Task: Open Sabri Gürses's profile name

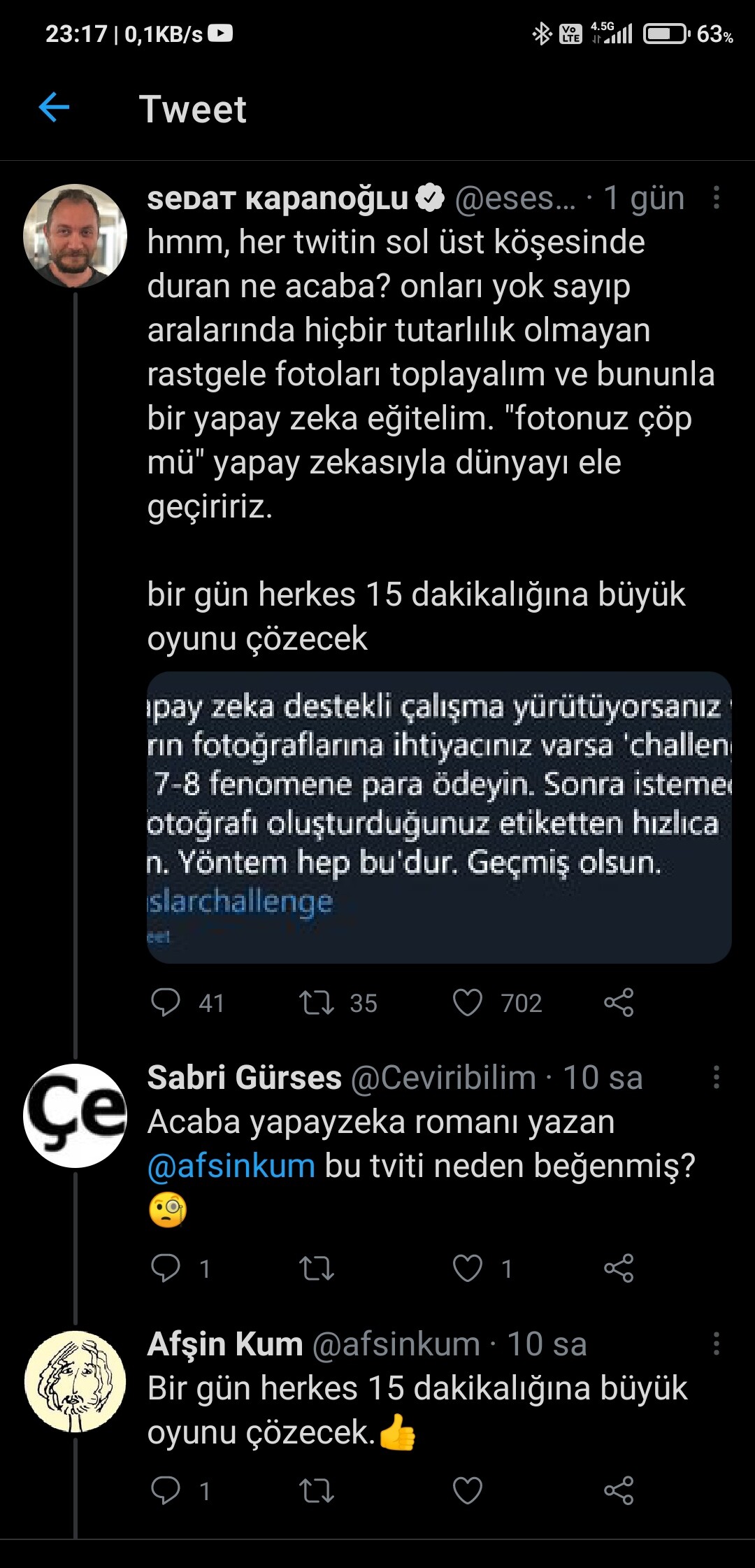Action: click(244, 1077)
